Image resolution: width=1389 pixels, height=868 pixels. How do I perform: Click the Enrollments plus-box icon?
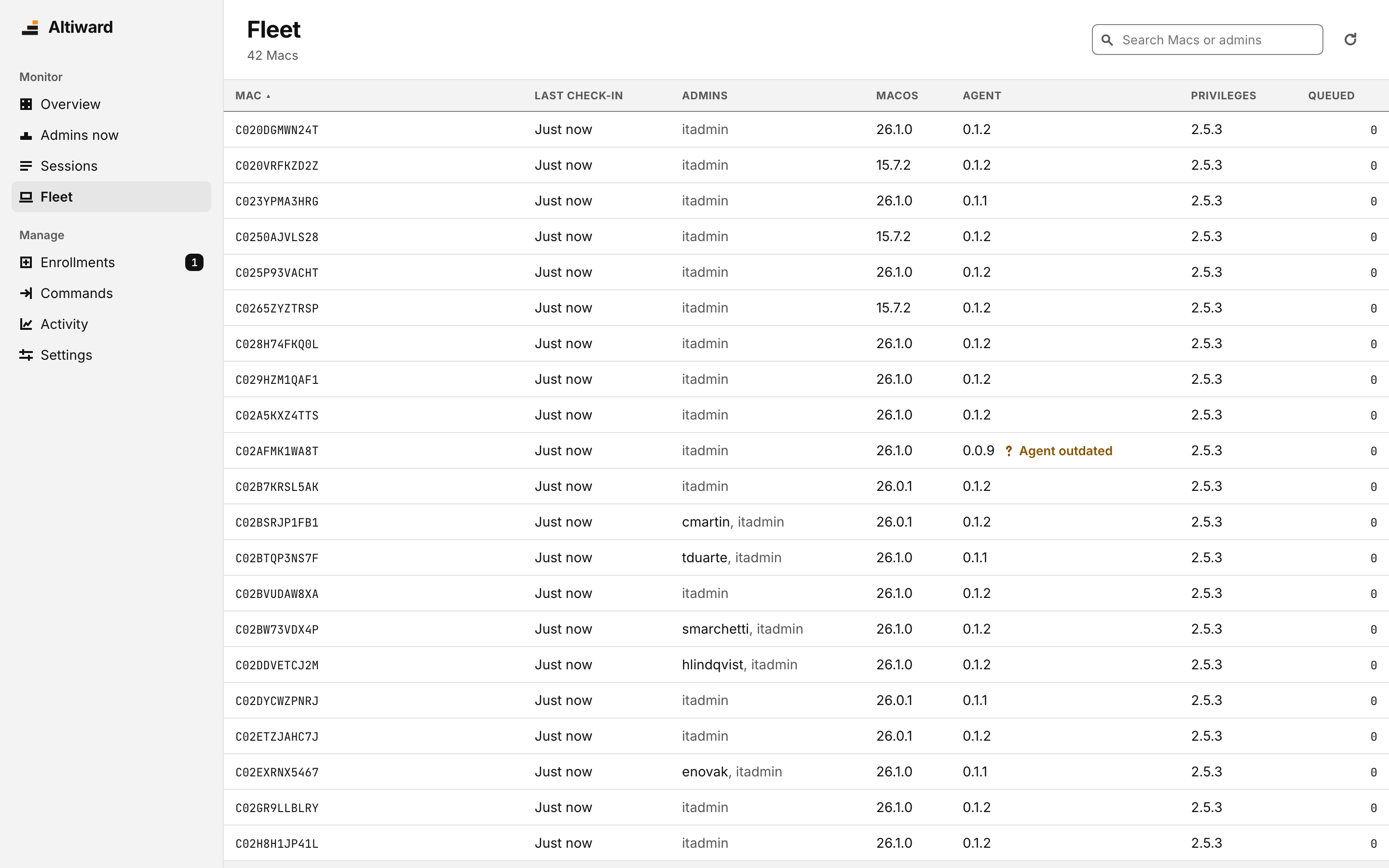26,262
